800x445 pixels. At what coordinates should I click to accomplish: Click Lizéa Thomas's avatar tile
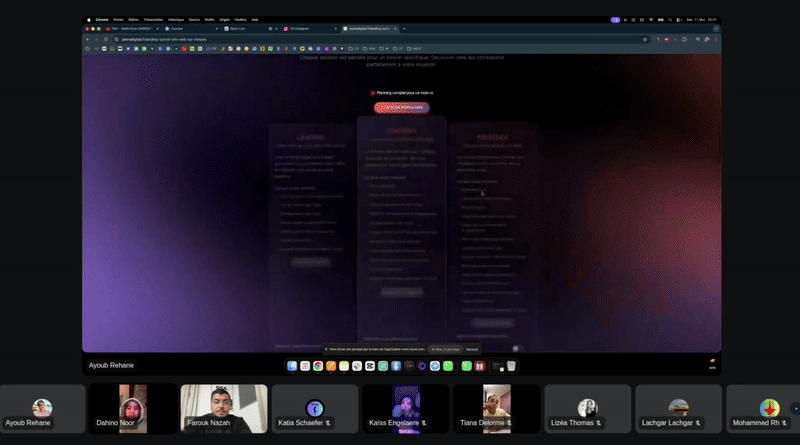pyautogui.click(x=587, y=408)
